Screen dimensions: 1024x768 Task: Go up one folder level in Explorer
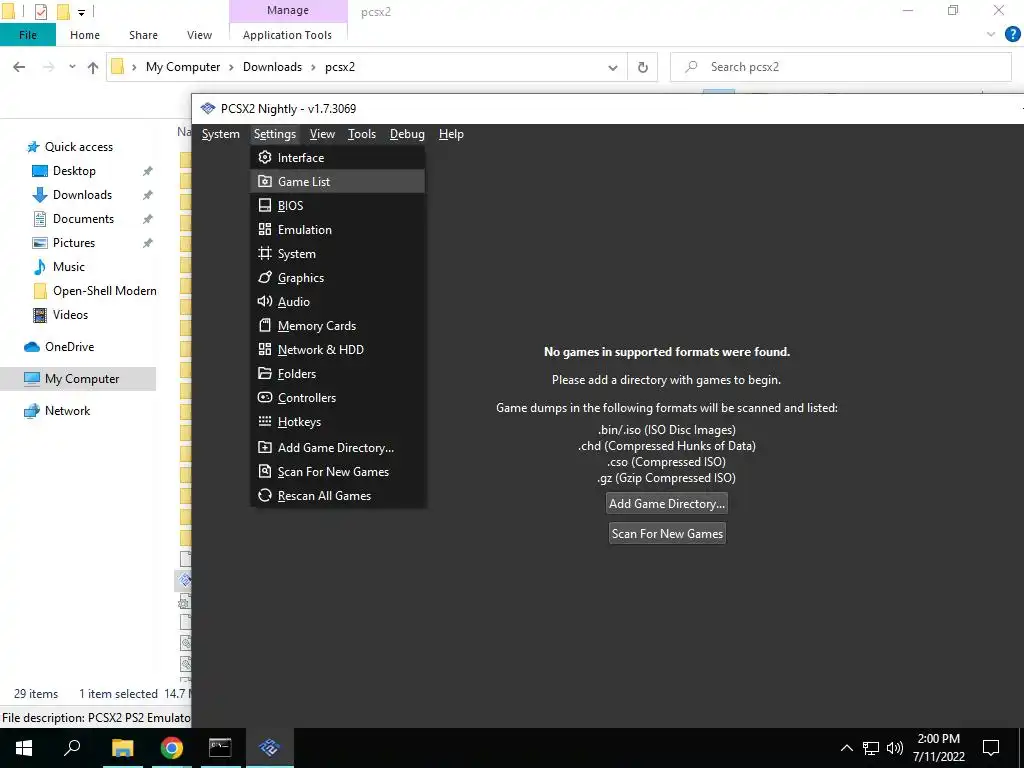point(93,67)
